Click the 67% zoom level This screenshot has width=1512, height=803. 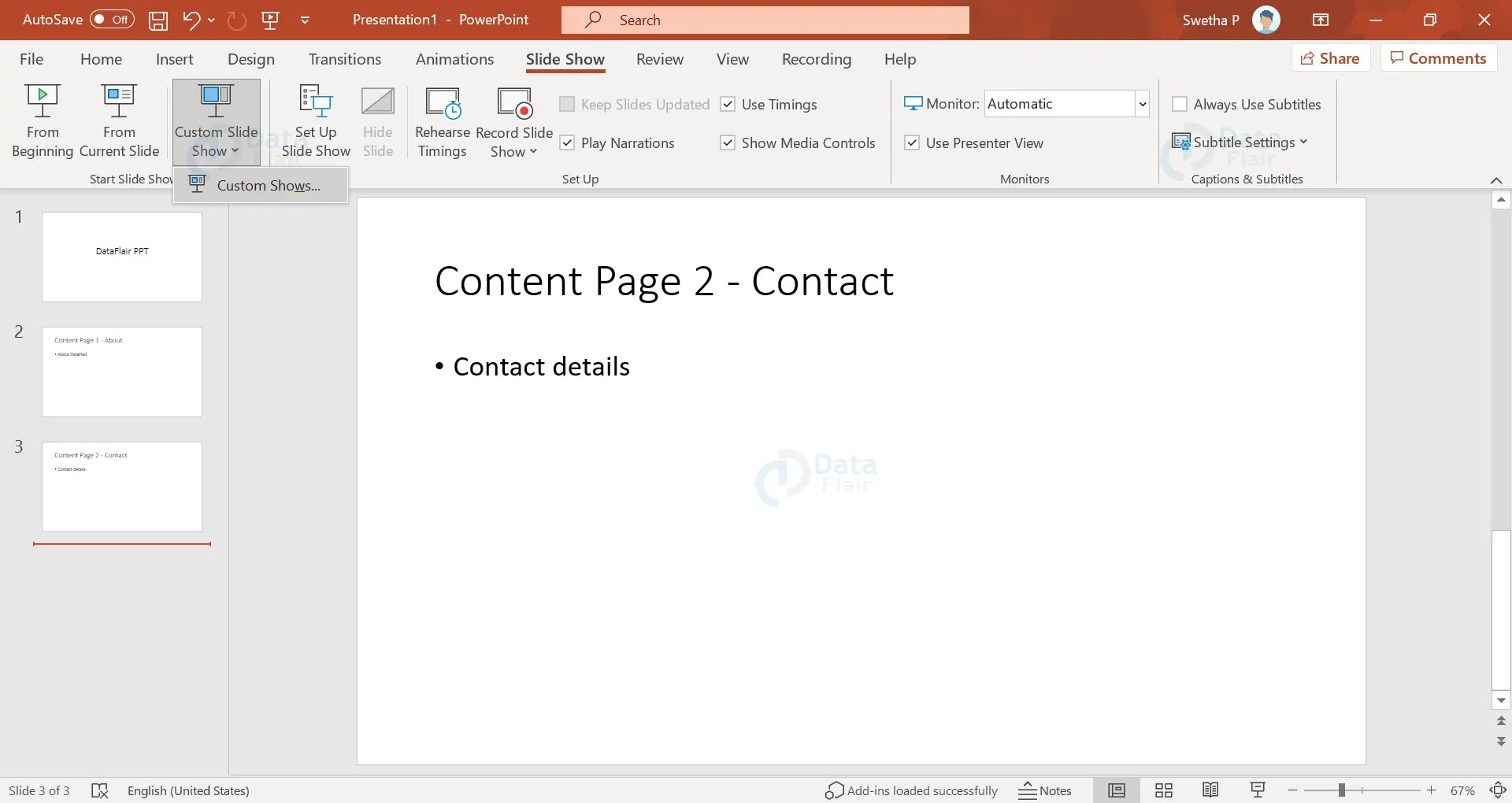(1462, 790)
